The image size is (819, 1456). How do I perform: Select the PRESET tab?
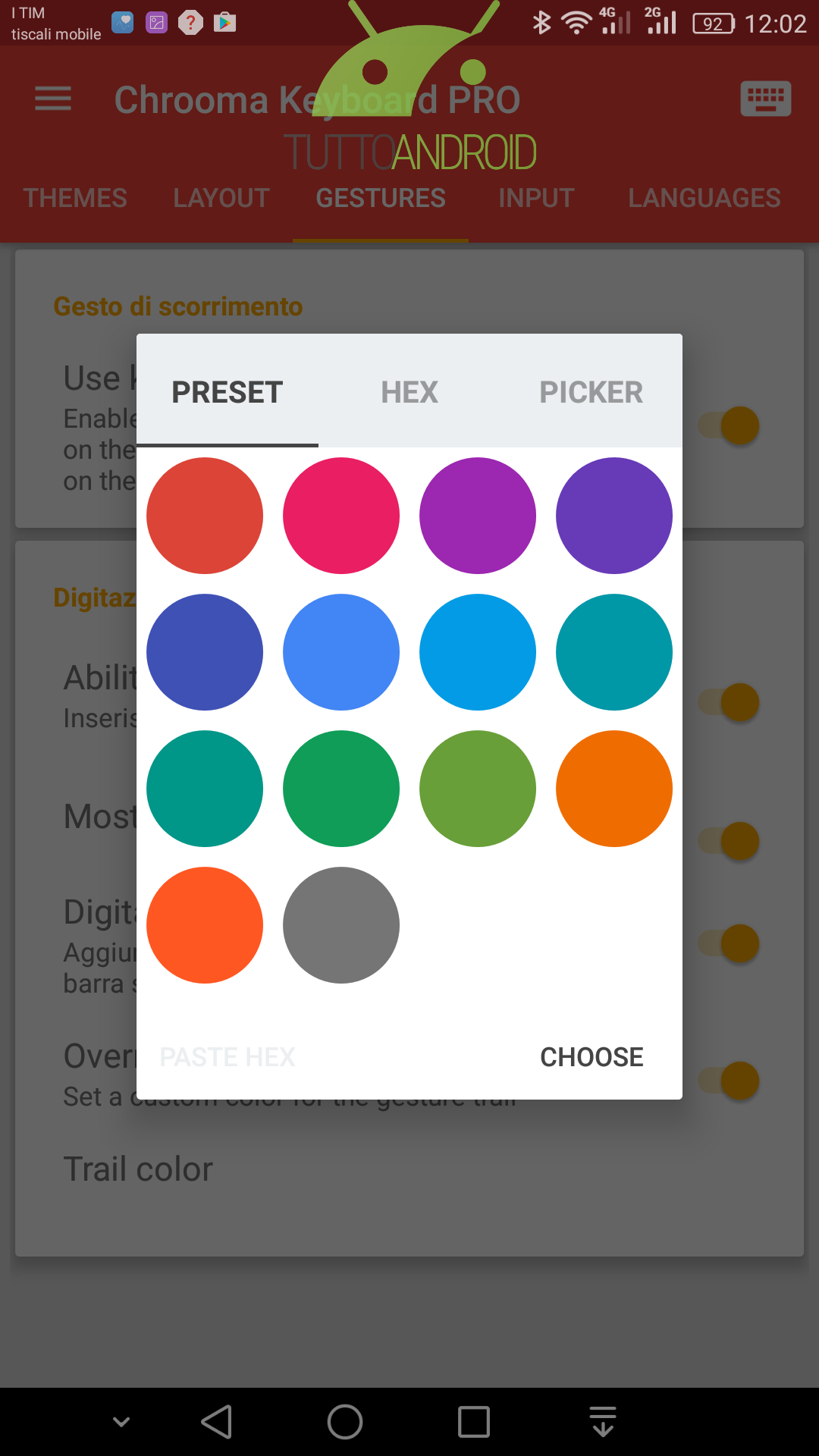[x=227, y=392]
